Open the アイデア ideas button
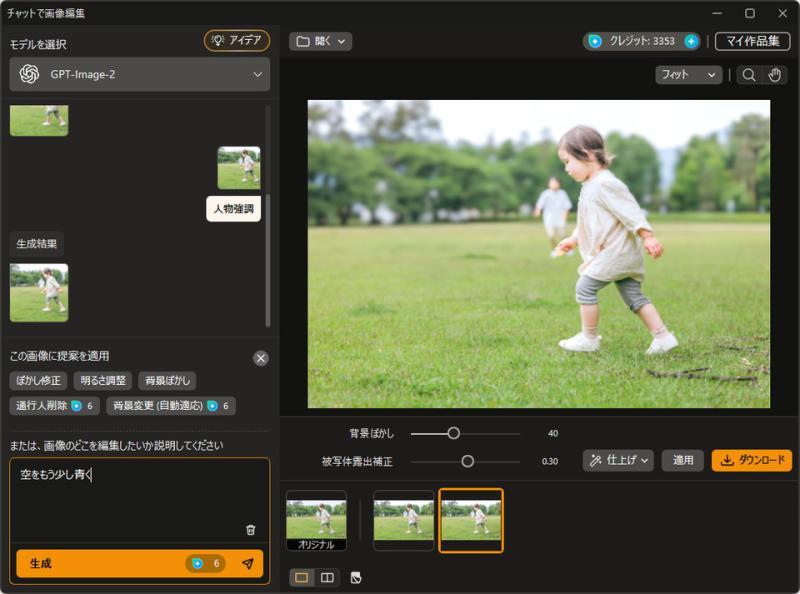The height and width of the screenshot is (594, 800). [x=237, y=40]
